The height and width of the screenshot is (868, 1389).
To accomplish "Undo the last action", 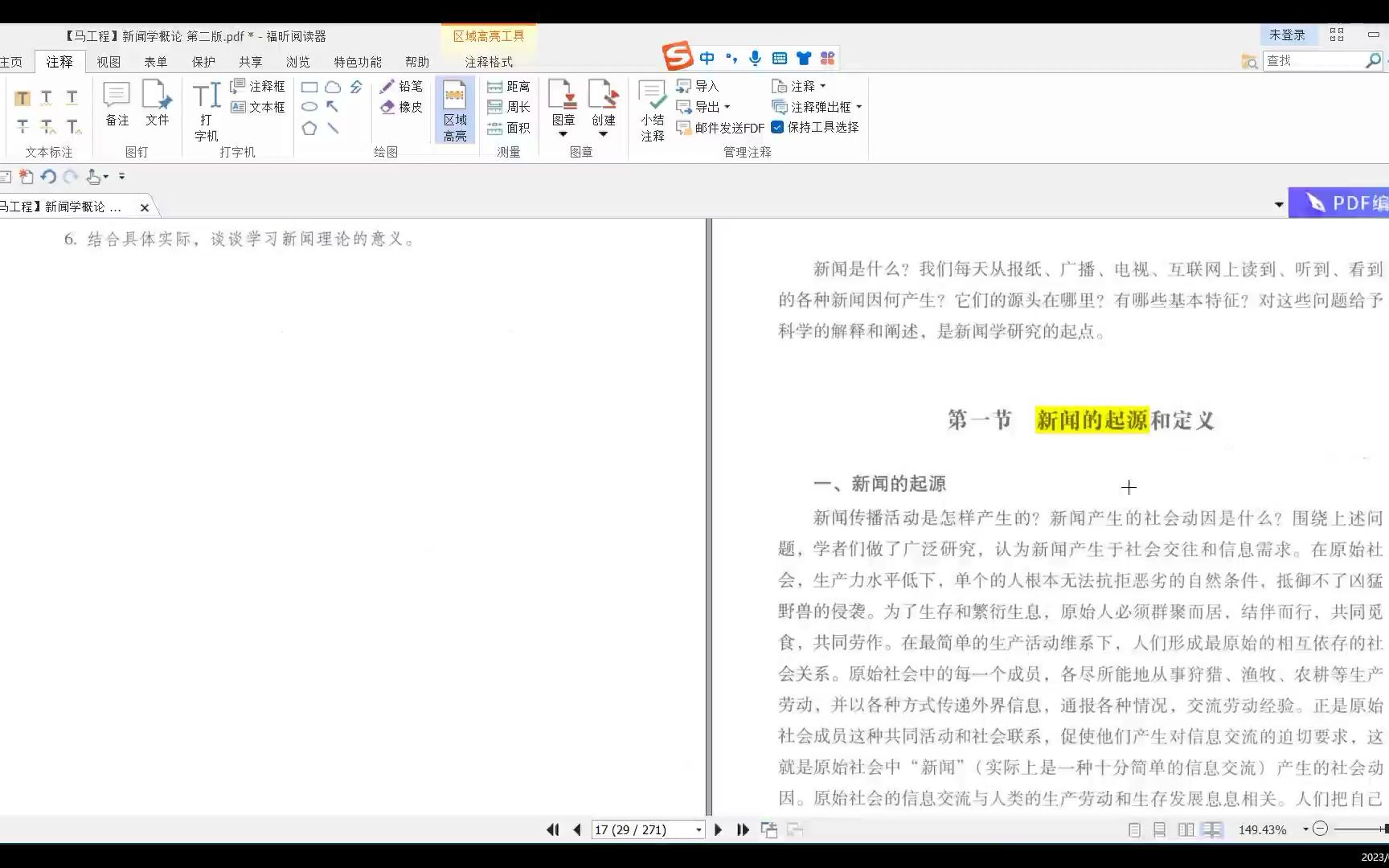I will pyautogui.click(x=48, y=177).
